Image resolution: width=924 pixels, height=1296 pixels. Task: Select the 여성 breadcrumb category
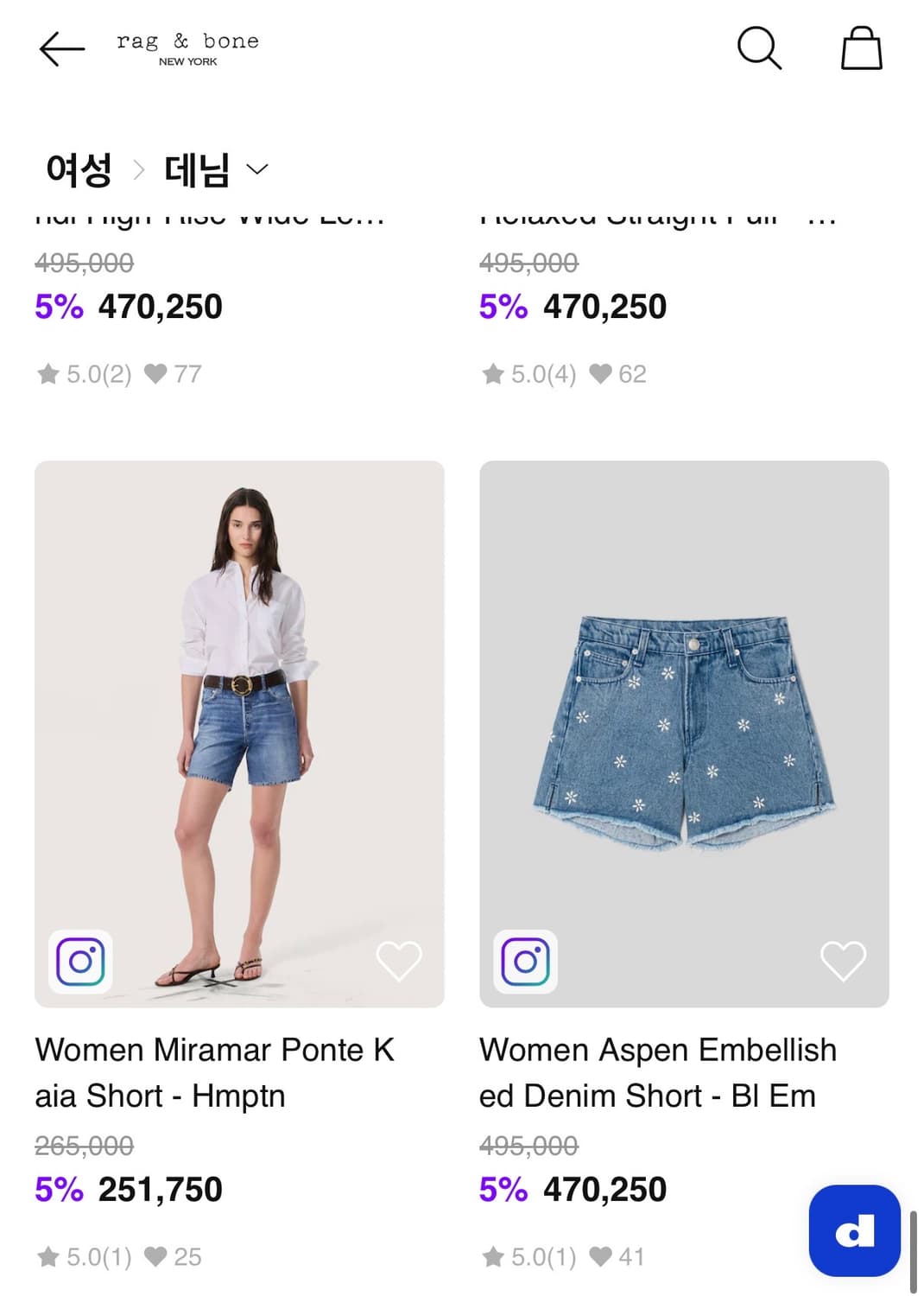79,169
